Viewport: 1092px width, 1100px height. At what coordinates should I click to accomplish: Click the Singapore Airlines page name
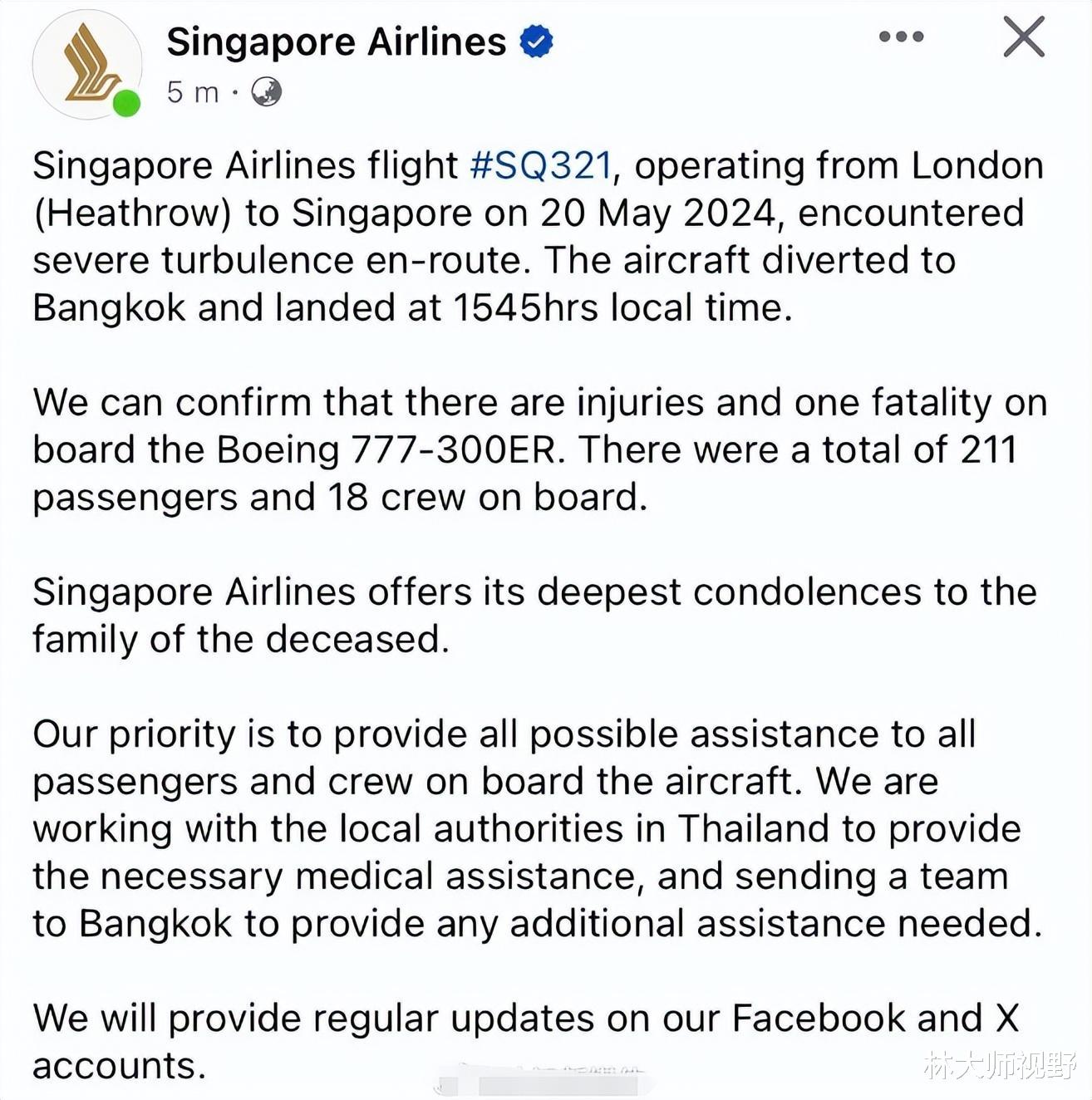tap(336, 42)
